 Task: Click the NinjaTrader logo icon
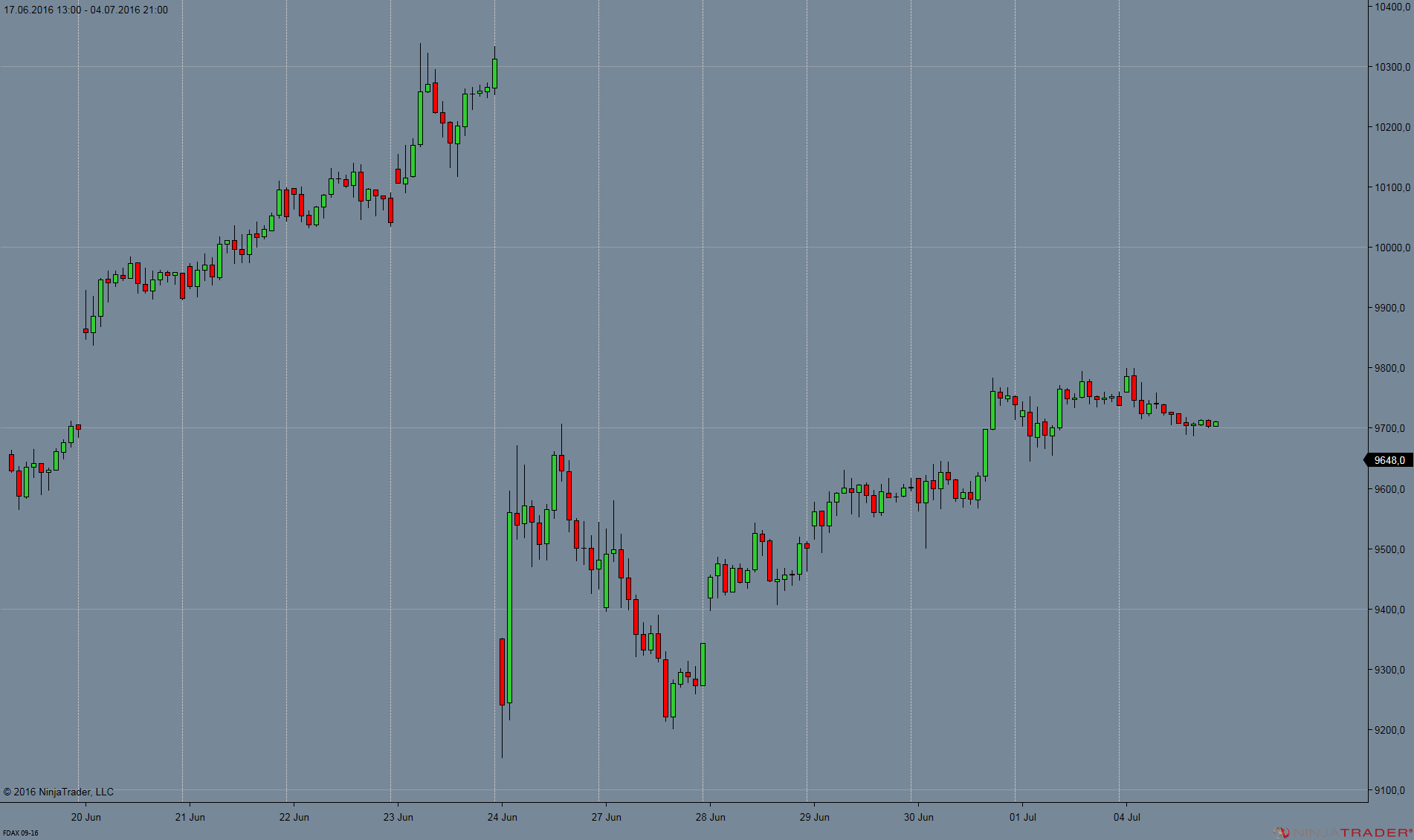[1281, 833]
